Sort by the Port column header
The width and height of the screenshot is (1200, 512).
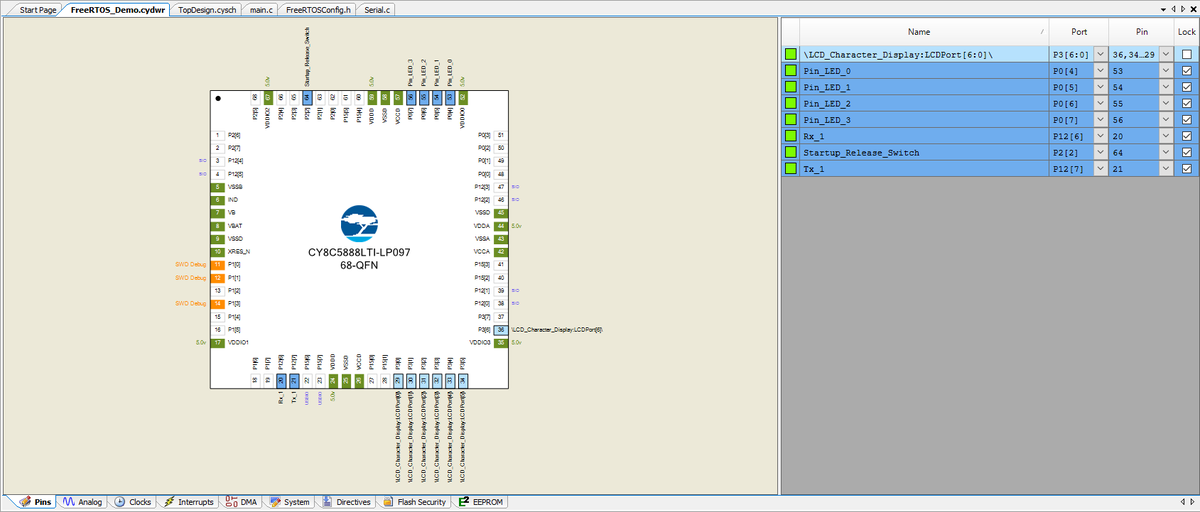click(1079, 32)
